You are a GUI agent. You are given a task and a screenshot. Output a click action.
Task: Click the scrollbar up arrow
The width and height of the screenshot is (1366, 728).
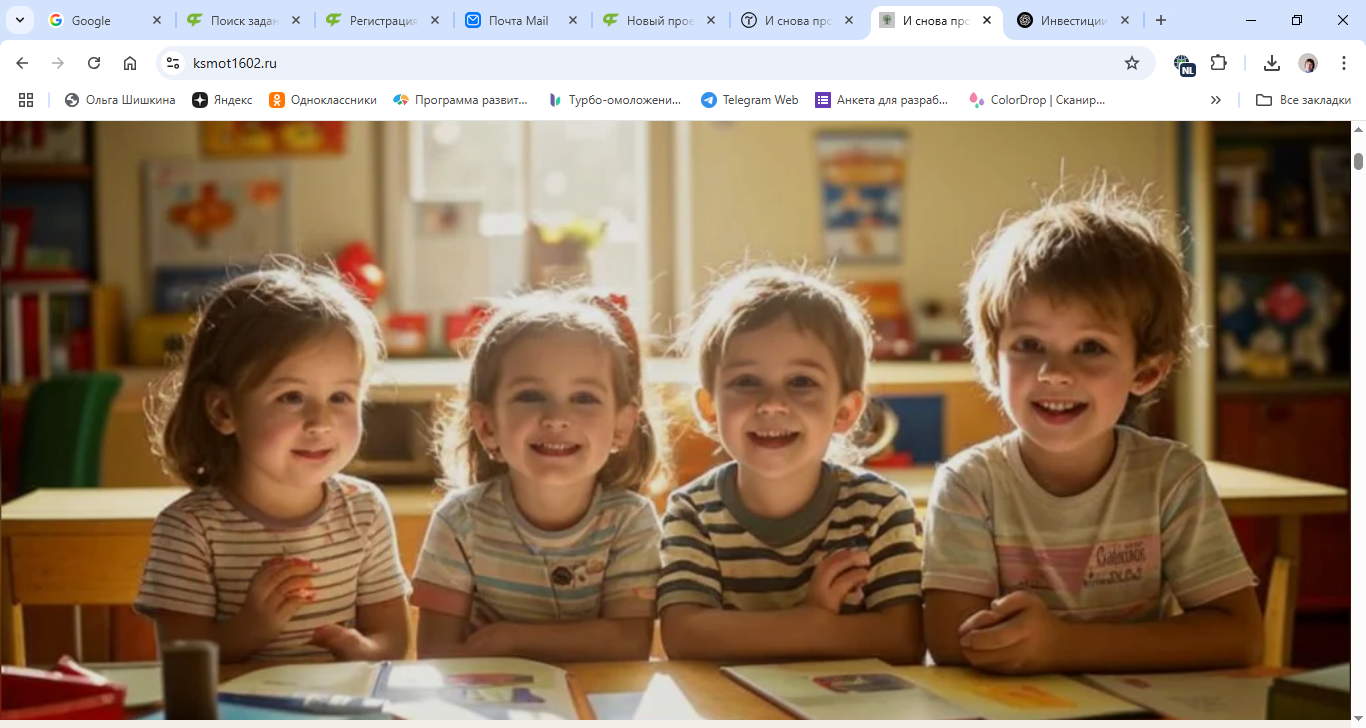(x=1358, y=130)
